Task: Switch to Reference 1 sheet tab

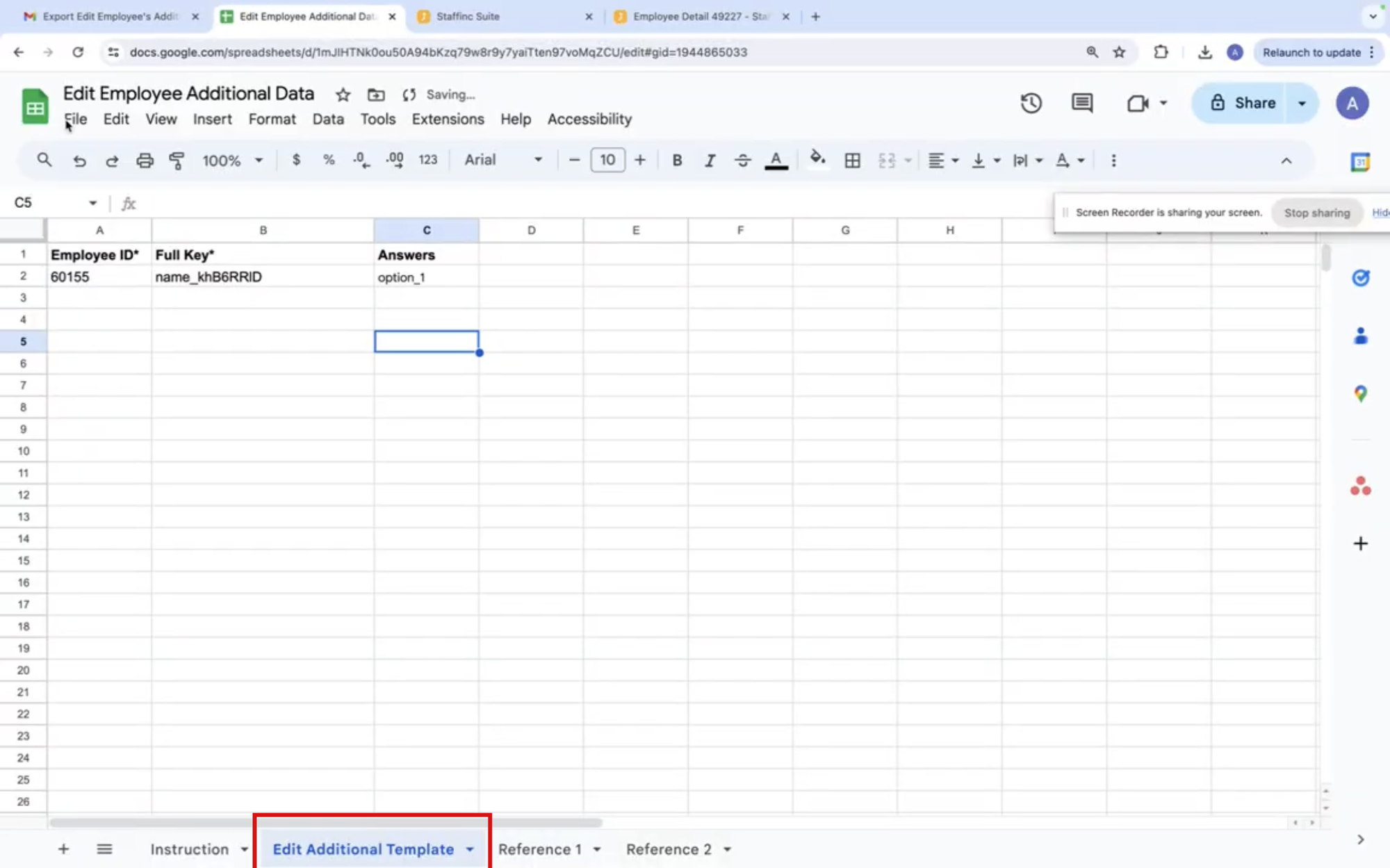Action: [x=539, y=849]
